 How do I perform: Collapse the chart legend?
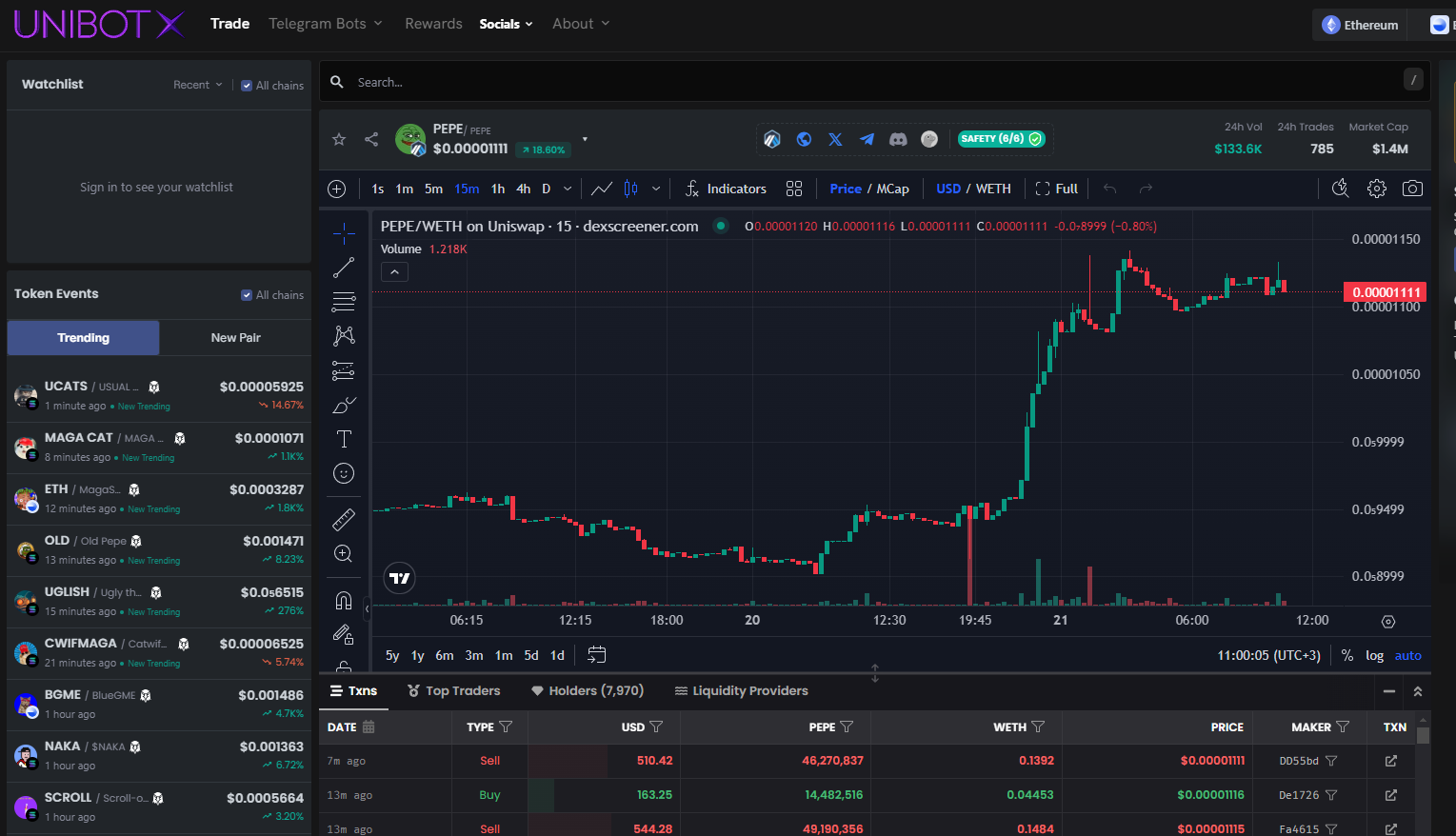[394, 271]
